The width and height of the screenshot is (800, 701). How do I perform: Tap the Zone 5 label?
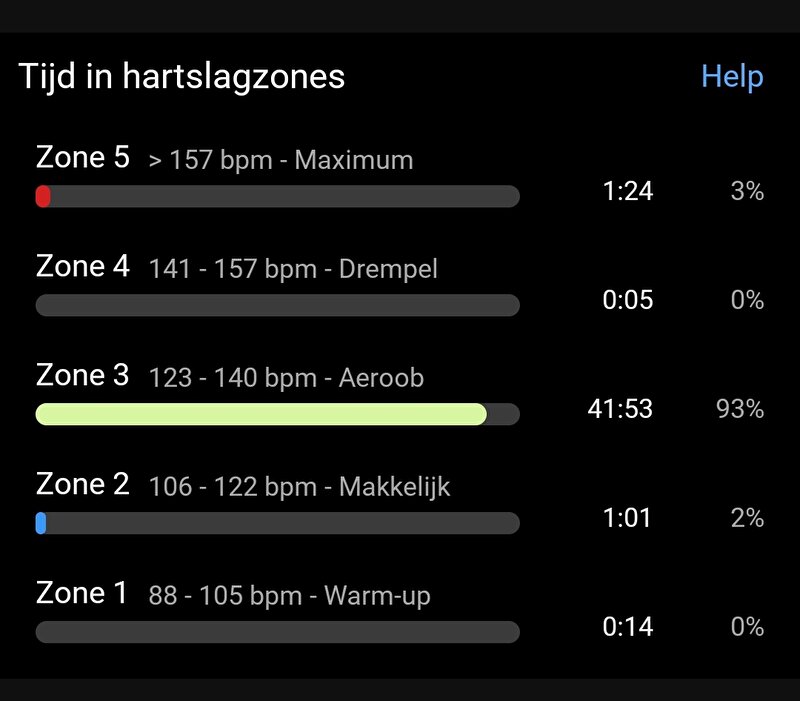[83, 157]
